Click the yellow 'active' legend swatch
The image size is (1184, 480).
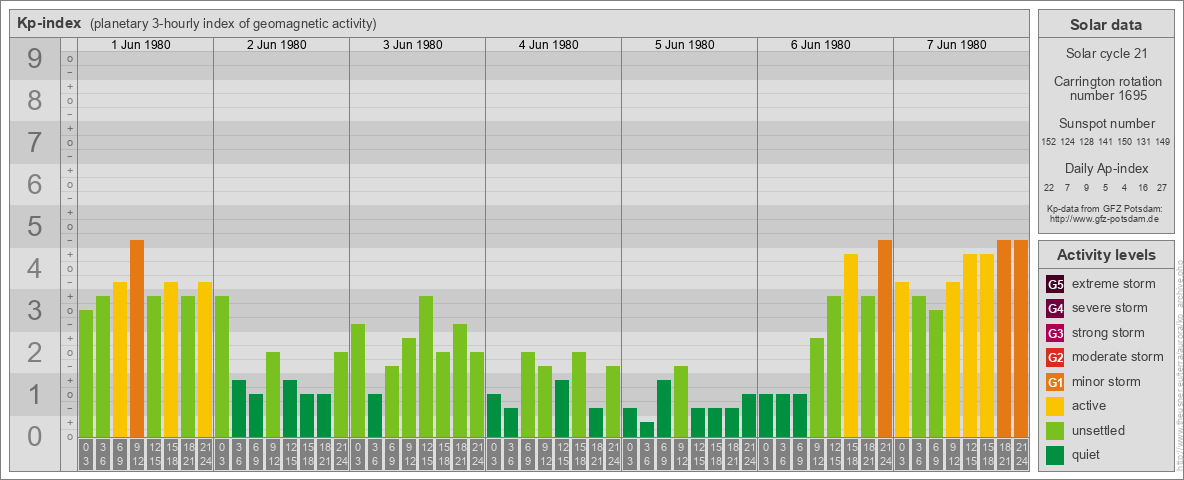point(1055,406)
